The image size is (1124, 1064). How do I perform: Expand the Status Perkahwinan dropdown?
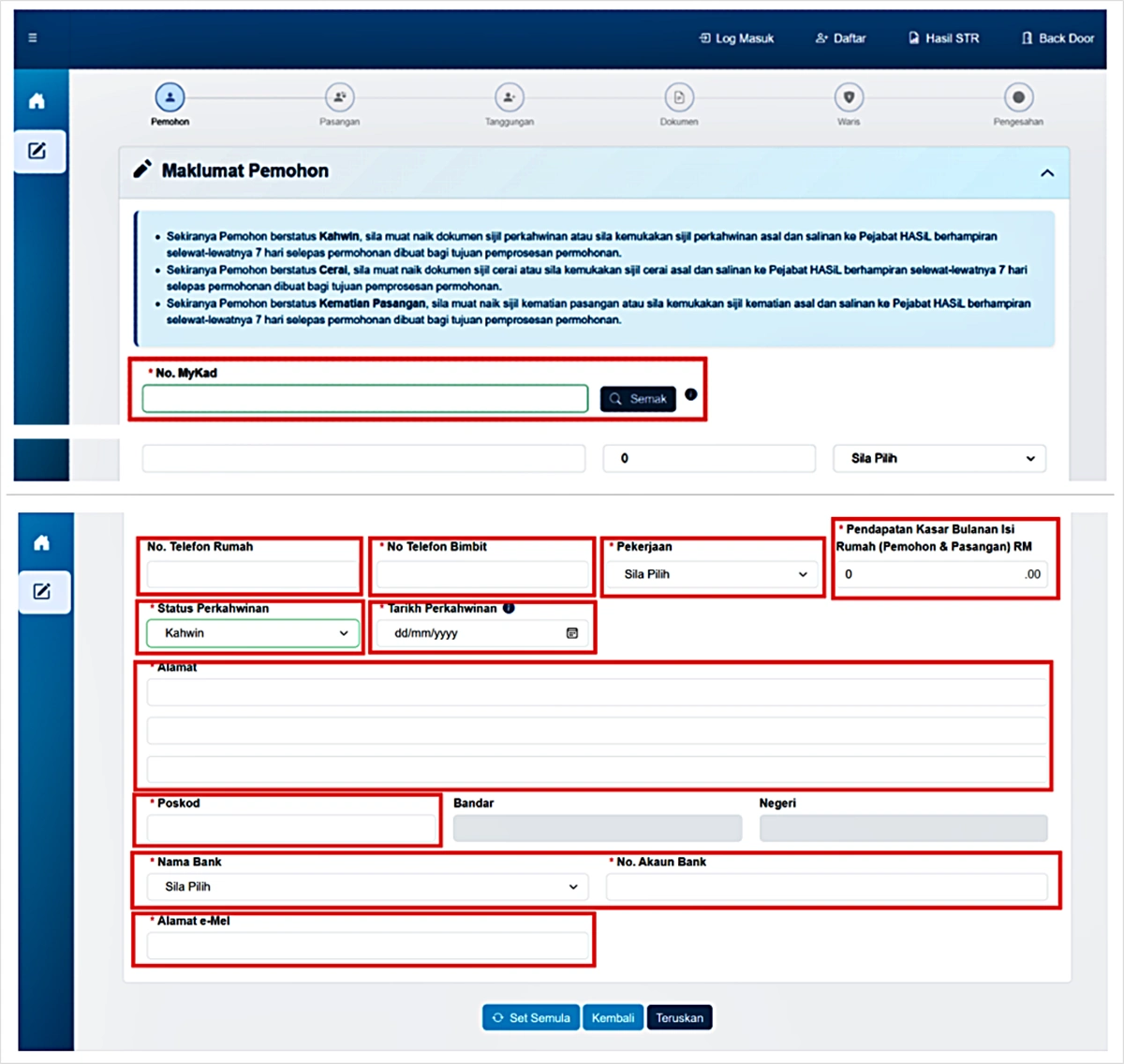point(253,633)
